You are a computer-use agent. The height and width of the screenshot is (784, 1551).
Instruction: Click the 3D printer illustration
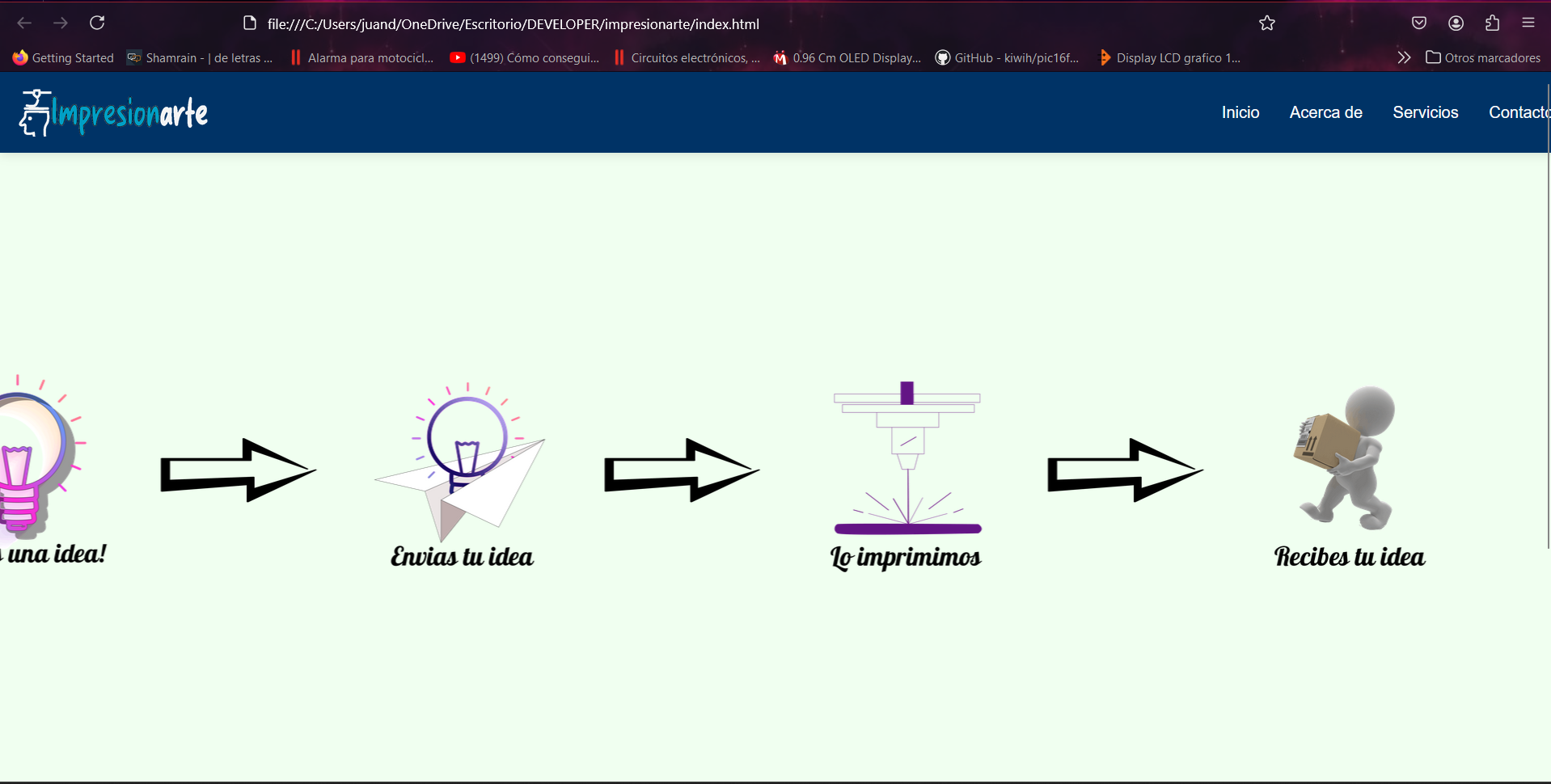[x=907, y=457]
